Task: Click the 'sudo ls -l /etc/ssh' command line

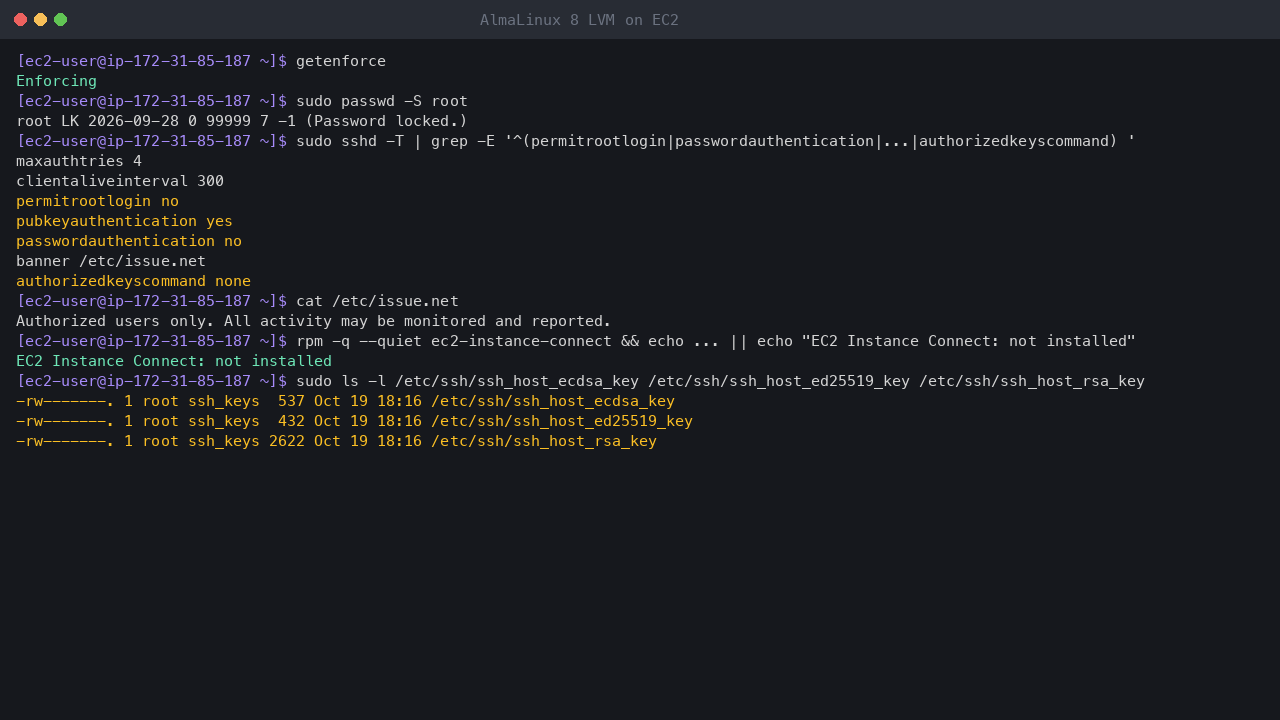Action: 721,381
